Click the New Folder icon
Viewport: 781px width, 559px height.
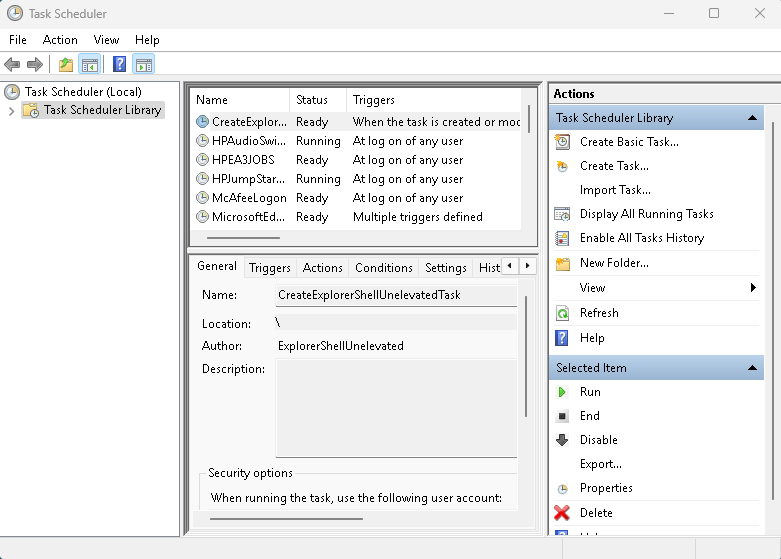(x=562, y=263)
